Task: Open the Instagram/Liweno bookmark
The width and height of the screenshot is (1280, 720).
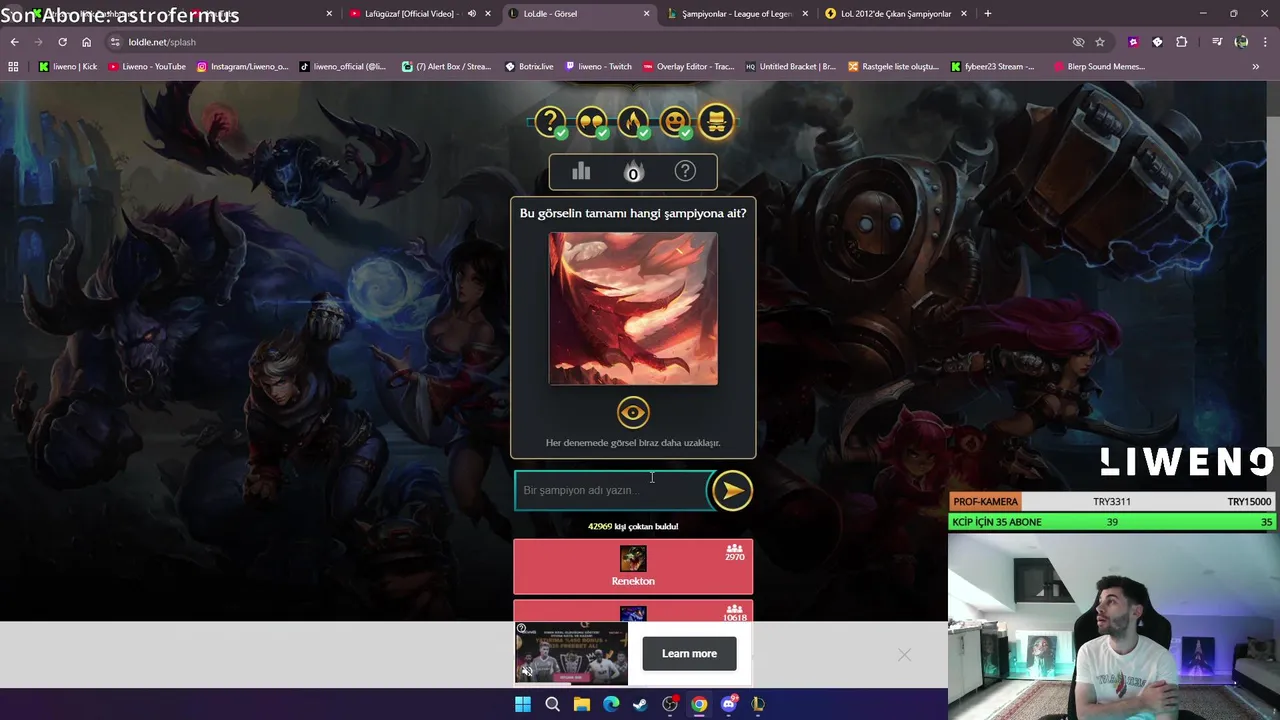Action: click(242, 67)
